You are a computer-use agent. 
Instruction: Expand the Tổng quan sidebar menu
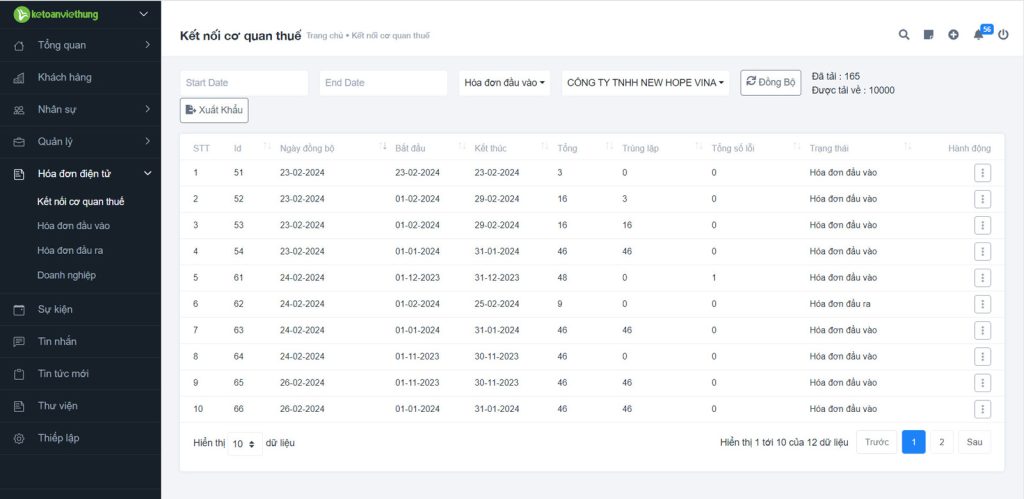pos(80,45)
